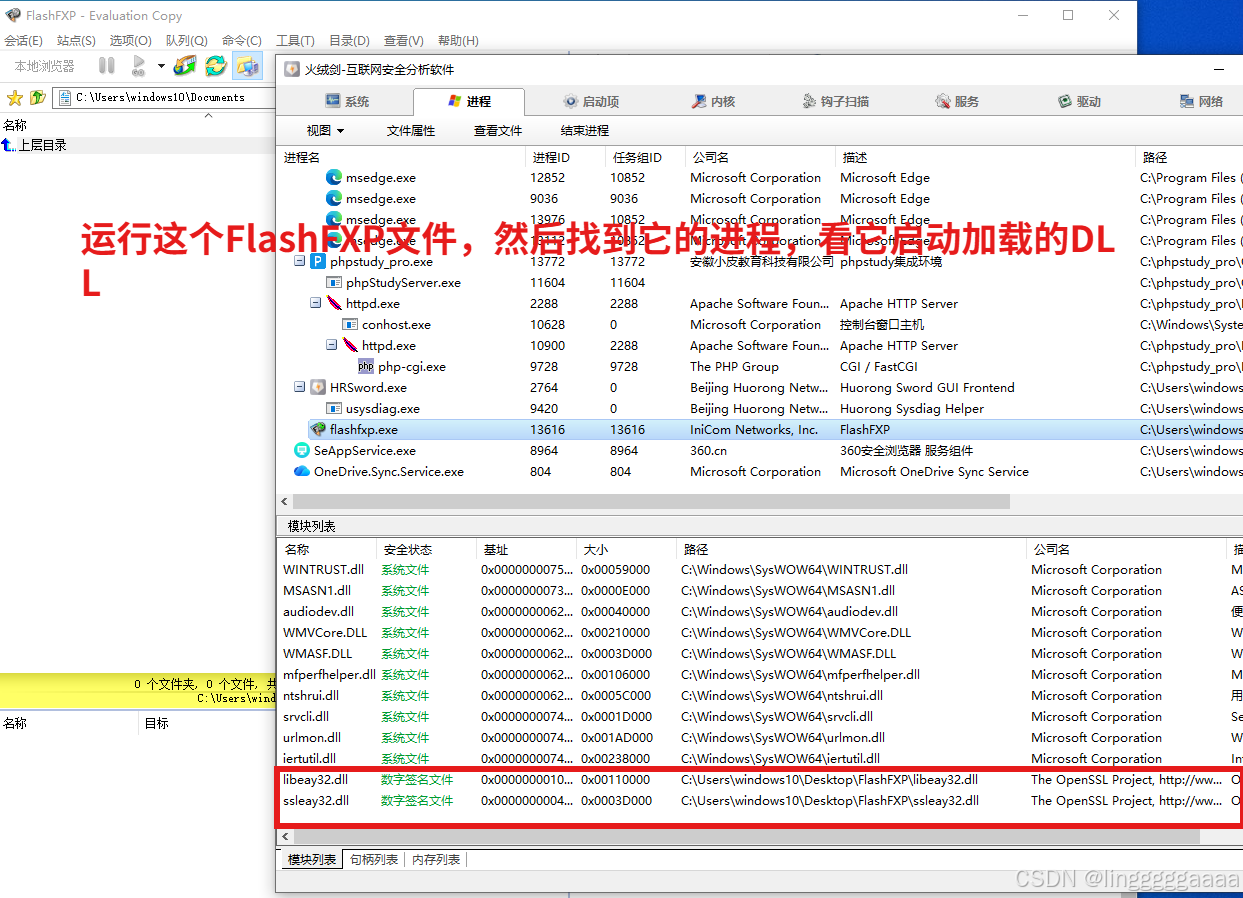
Task: Click the phpstudy_pro.exe blue P icon
Action: point(318,261)
